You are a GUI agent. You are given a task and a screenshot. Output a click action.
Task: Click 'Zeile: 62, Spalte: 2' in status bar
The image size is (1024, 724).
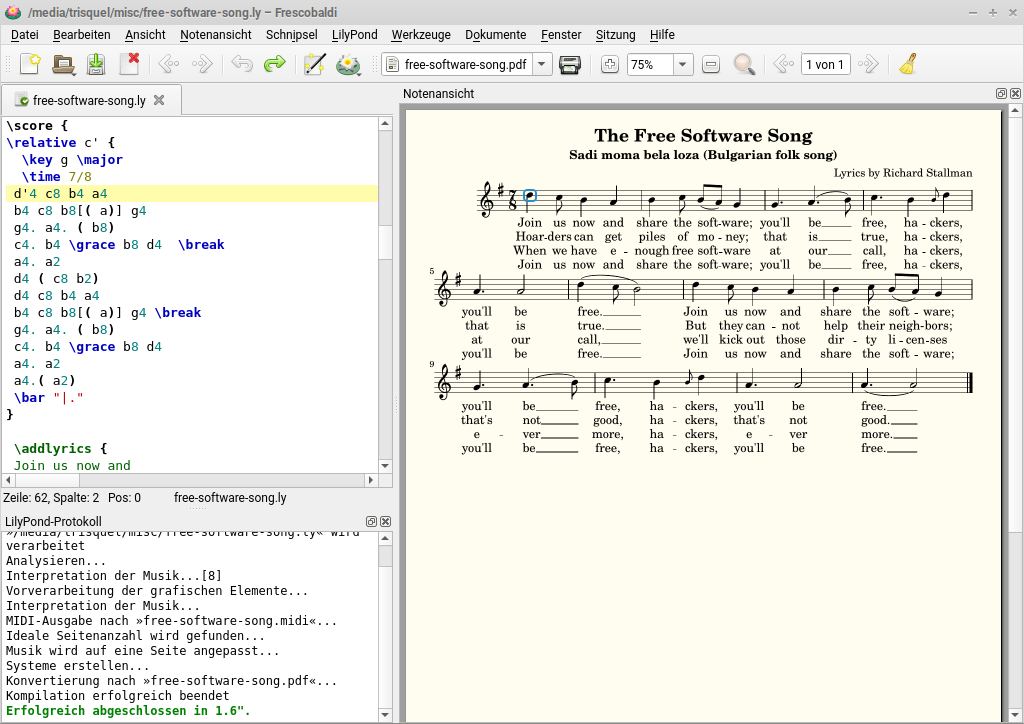51,497
